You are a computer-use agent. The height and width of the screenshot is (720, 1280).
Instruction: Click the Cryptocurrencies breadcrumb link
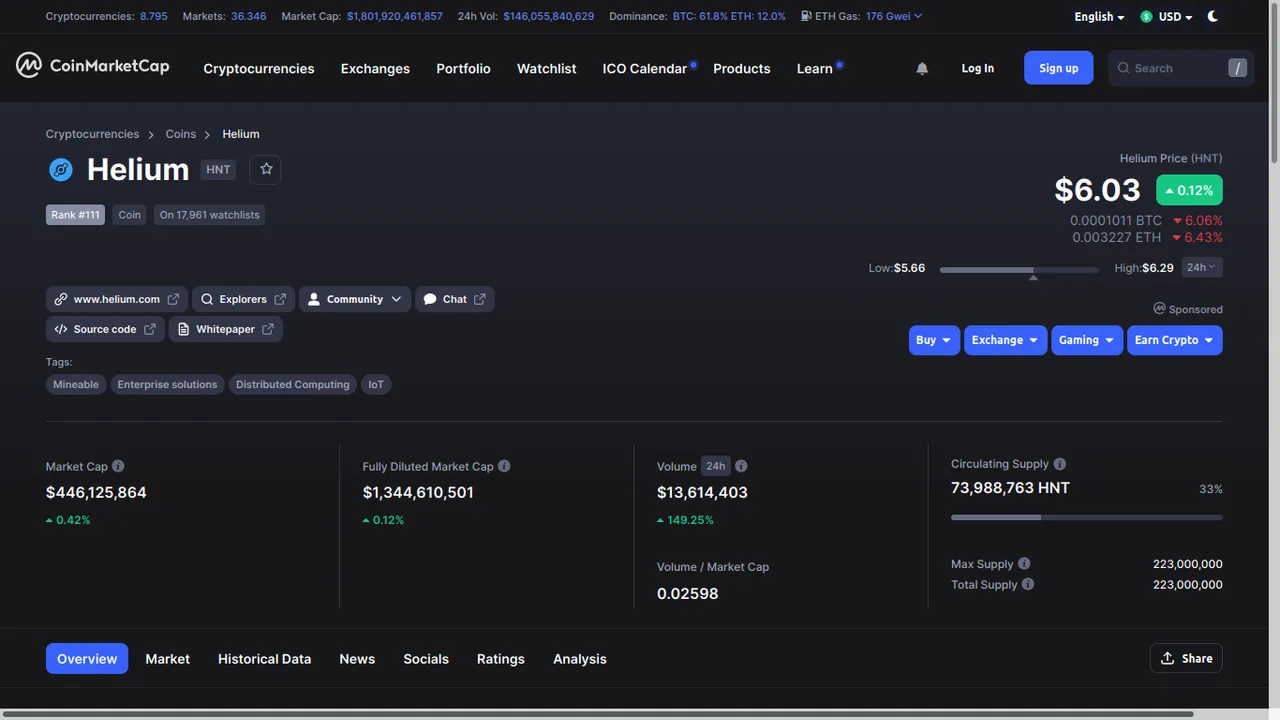point(92,134)
